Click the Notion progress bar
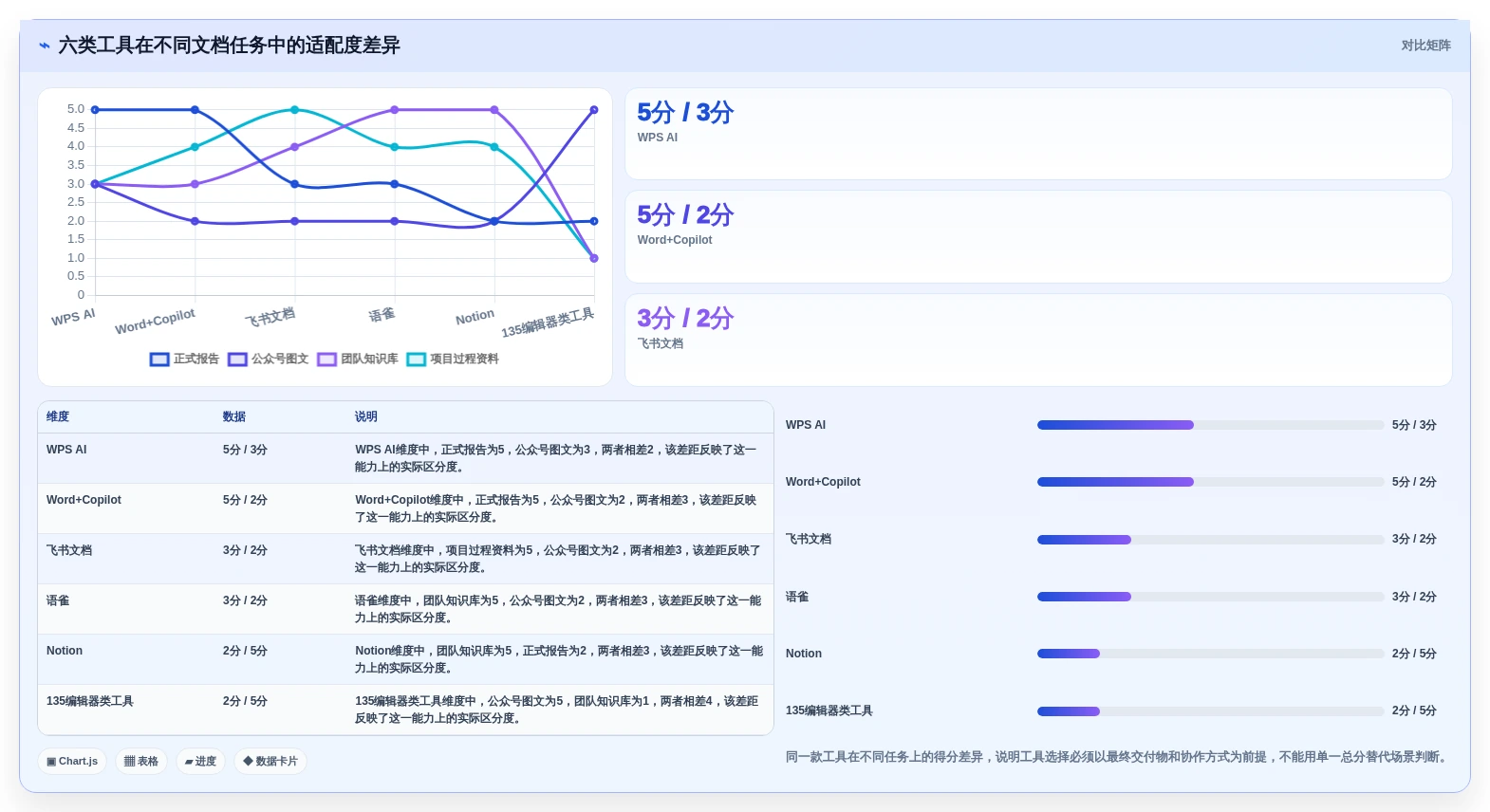 1210,654
